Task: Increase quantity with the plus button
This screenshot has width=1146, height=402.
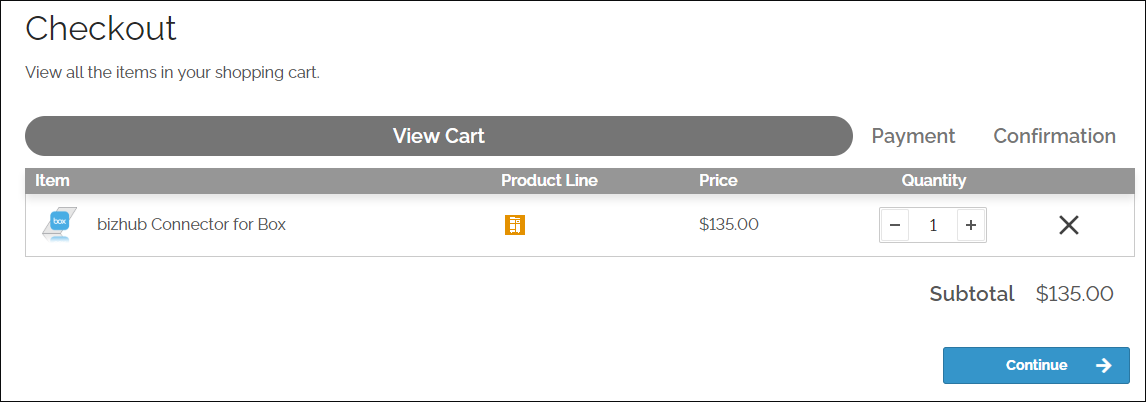Action: coord(970,225)
